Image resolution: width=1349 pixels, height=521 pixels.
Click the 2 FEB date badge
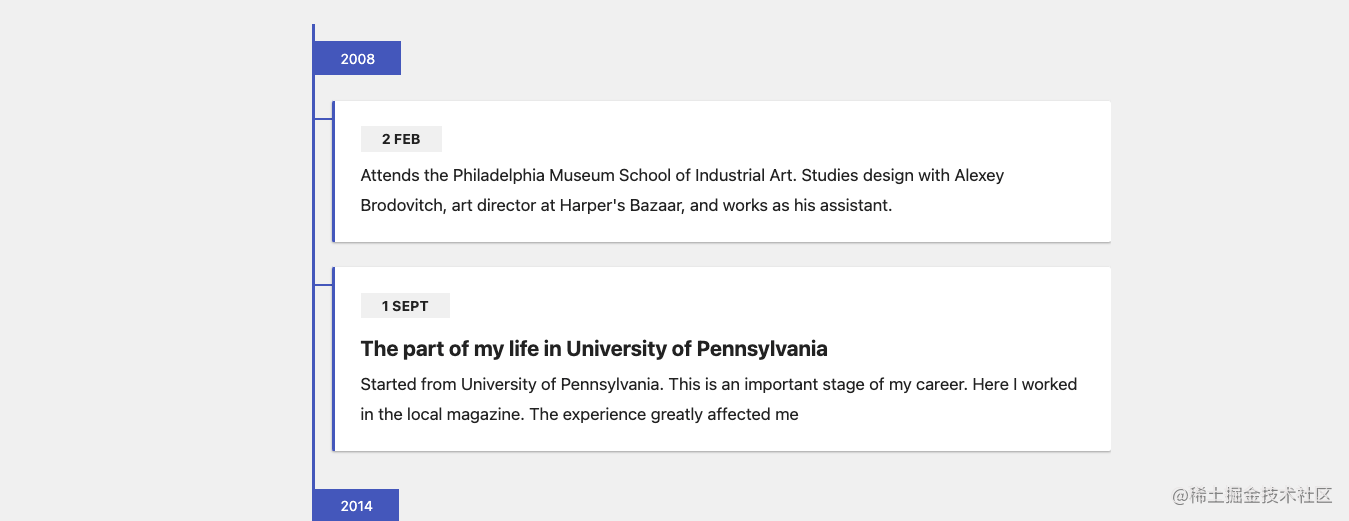point(401,139)
